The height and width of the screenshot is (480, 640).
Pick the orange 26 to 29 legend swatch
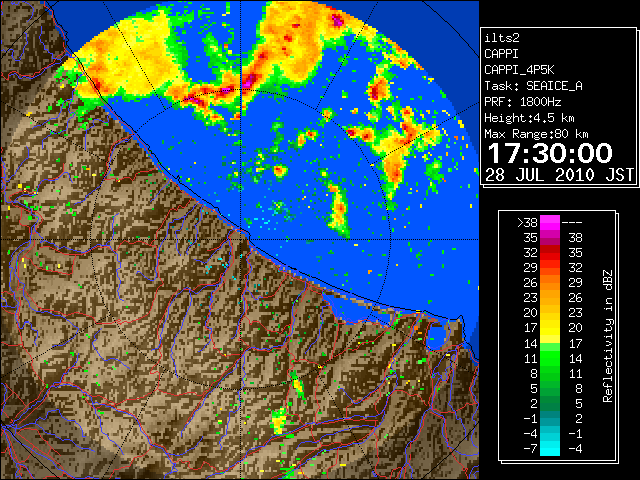point(550,282)
